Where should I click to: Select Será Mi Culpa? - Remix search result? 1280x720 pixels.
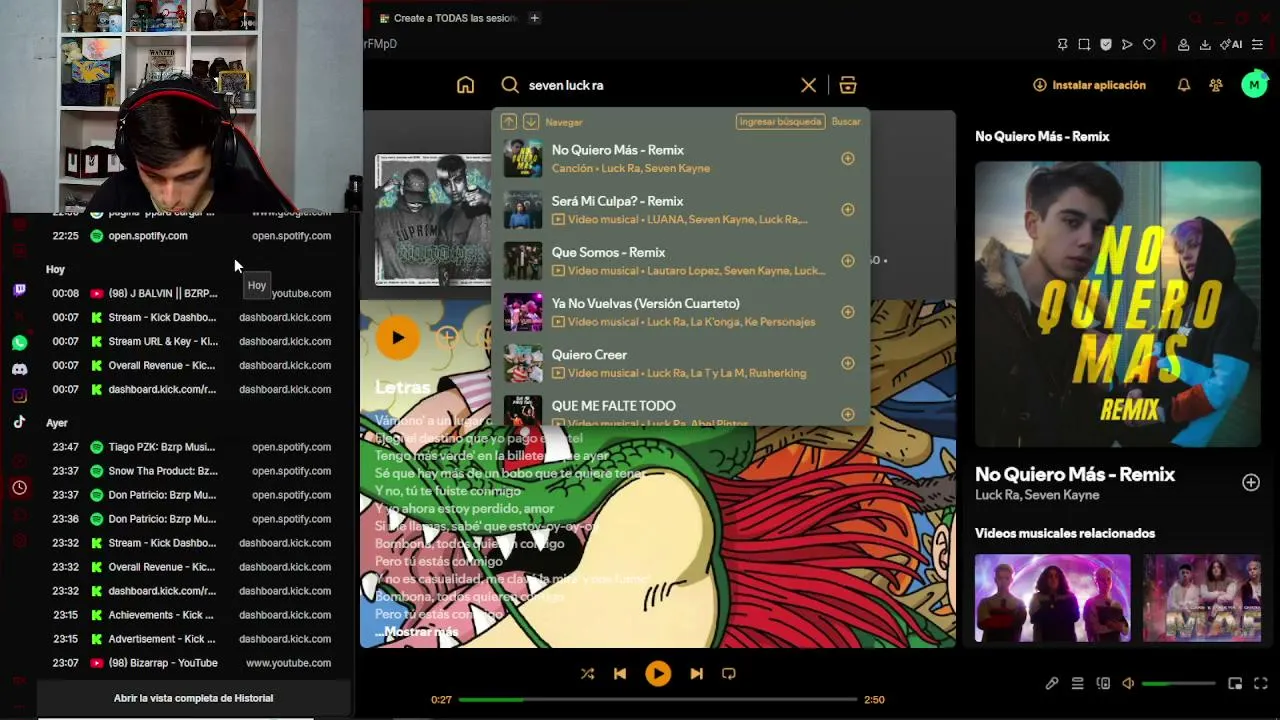point(680,209)
